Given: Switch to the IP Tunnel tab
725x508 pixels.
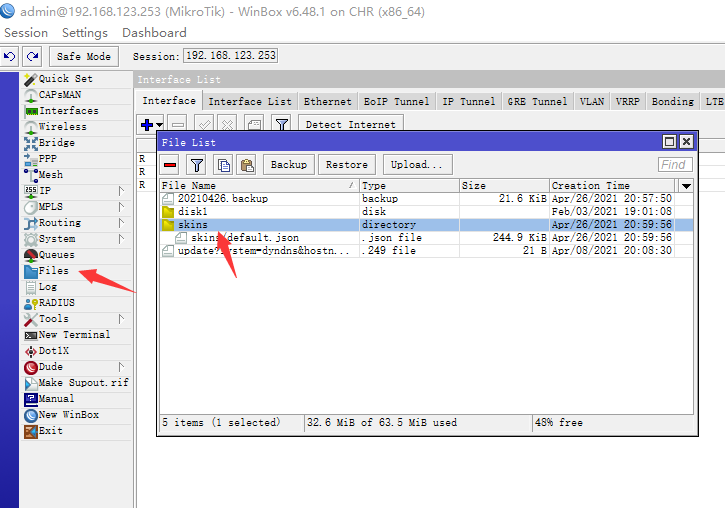Looking at the screenshot, I should [468, 101].
